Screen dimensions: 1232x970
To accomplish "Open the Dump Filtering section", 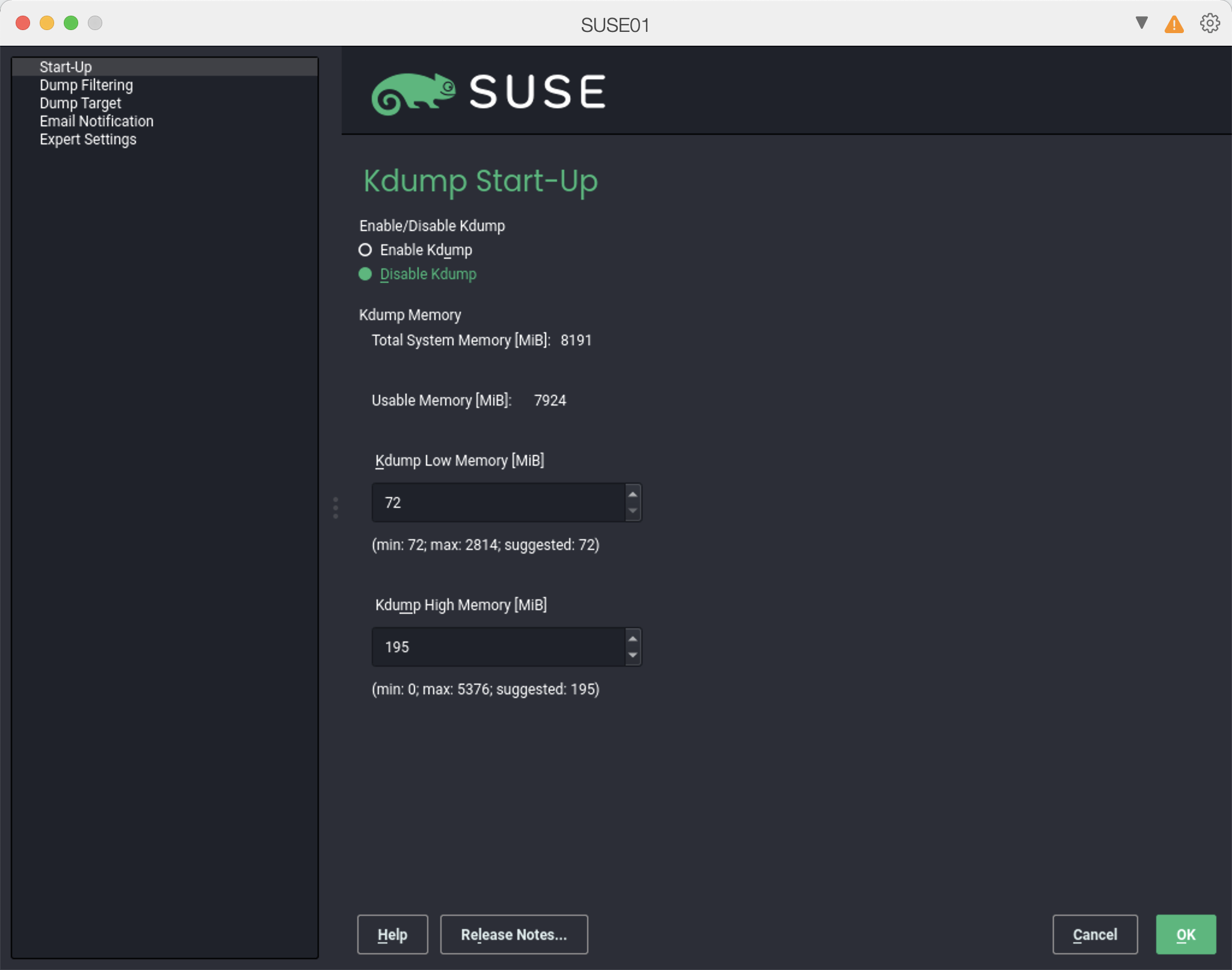I will coord(86,85).
